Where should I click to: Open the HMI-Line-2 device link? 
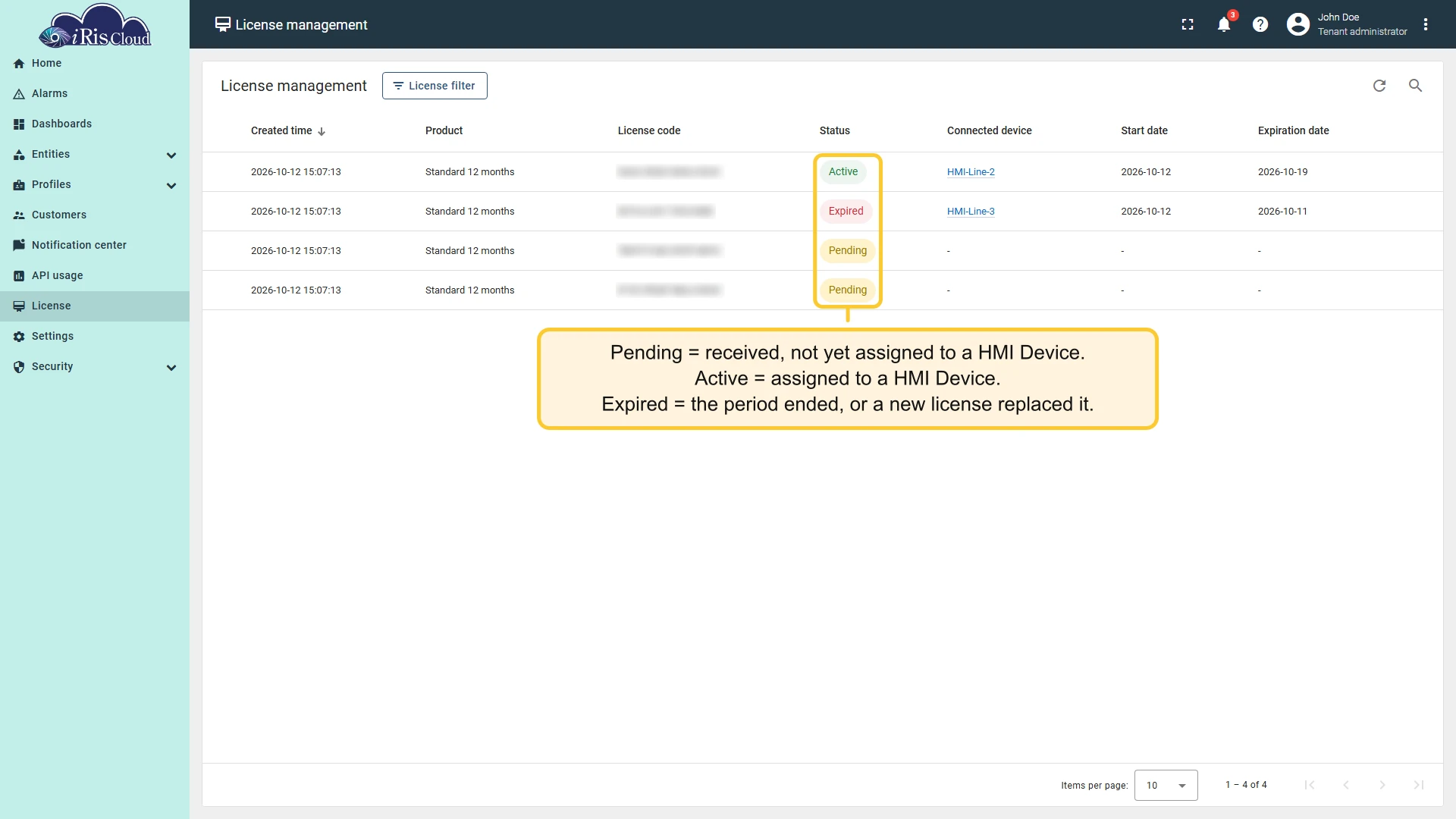(971, 172)
